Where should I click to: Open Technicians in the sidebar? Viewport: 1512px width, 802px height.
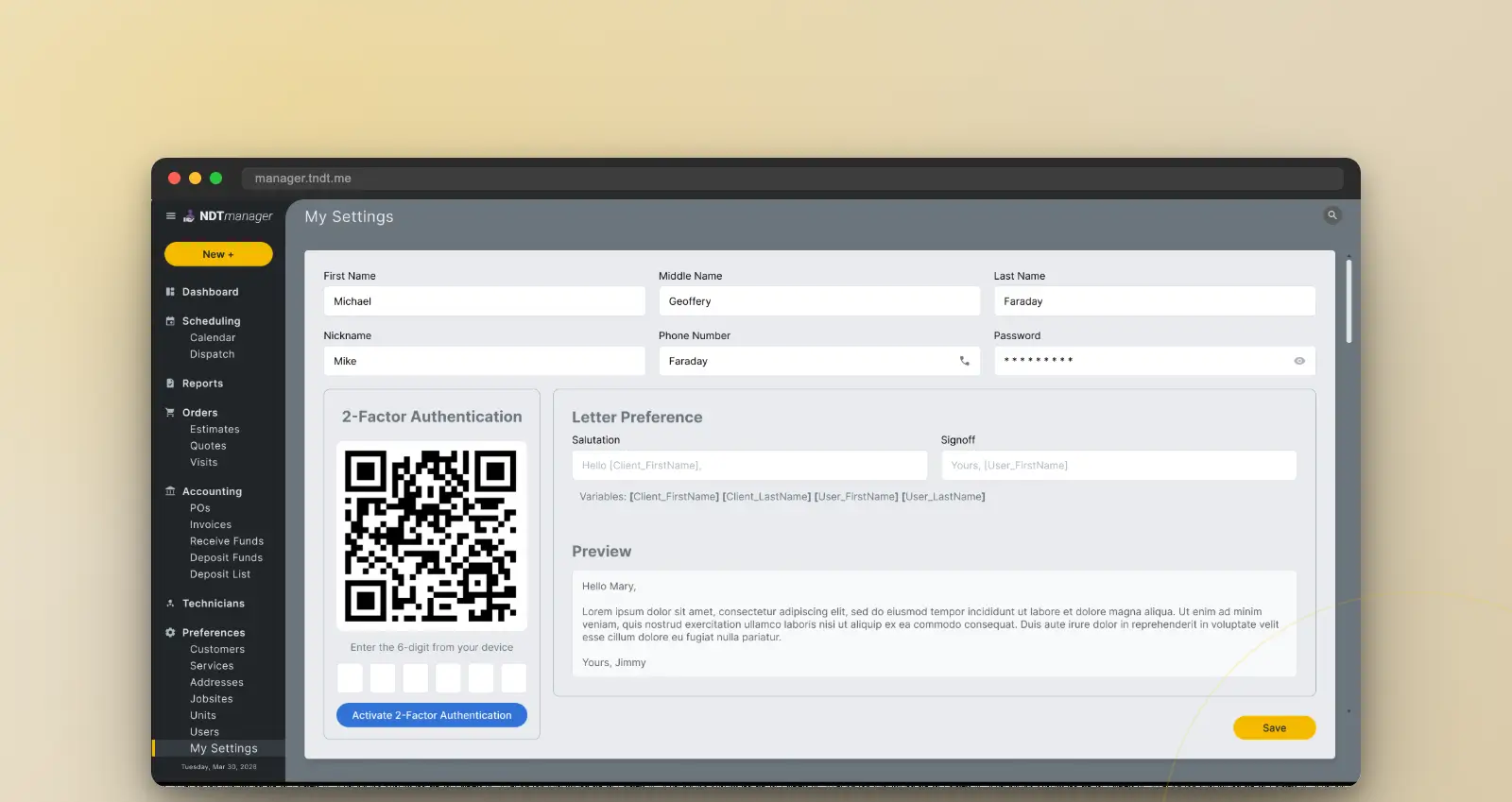point(213,604)
